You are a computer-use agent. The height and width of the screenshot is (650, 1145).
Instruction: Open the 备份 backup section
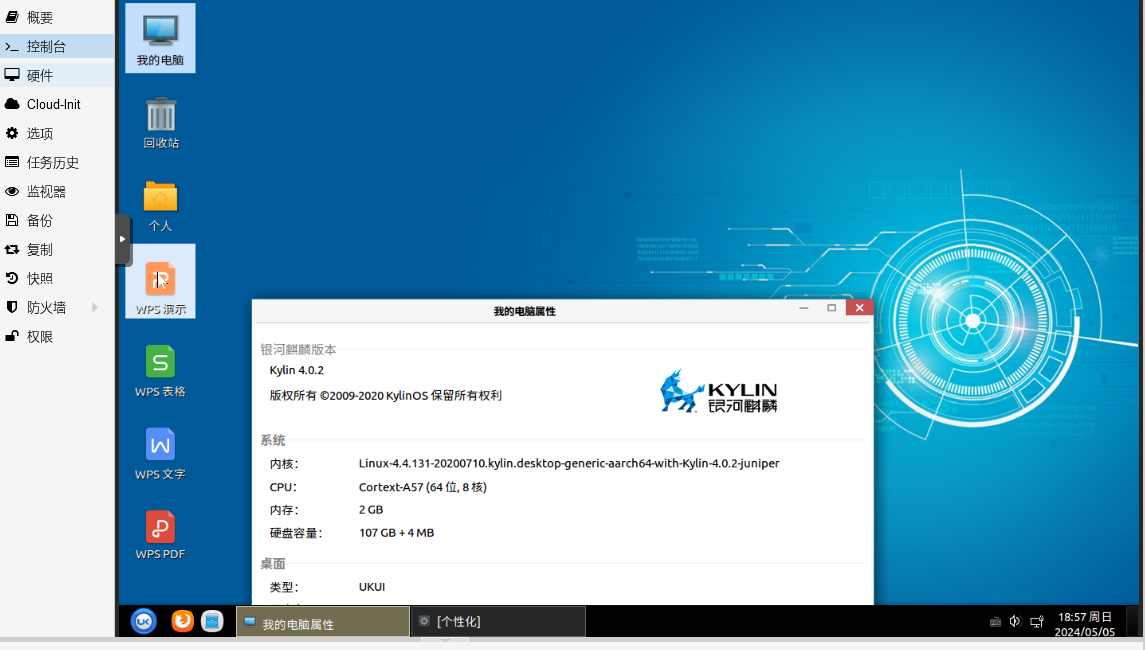point(57,221)
